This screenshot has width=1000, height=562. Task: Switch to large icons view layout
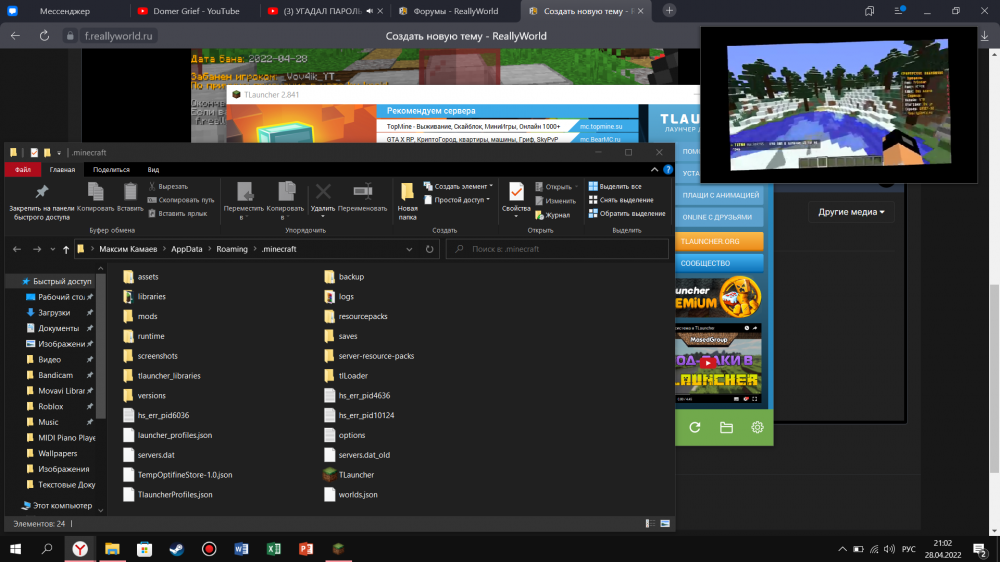click(x=665, y=524)
